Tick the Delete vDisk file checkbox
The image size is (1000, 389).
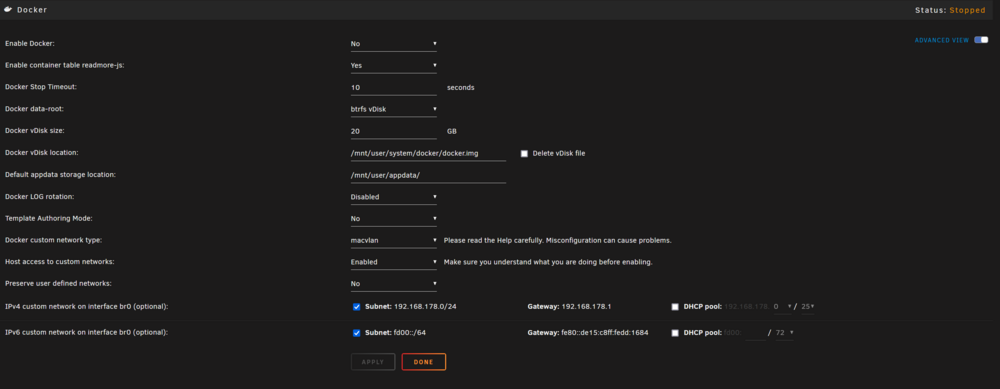[524, 154]
